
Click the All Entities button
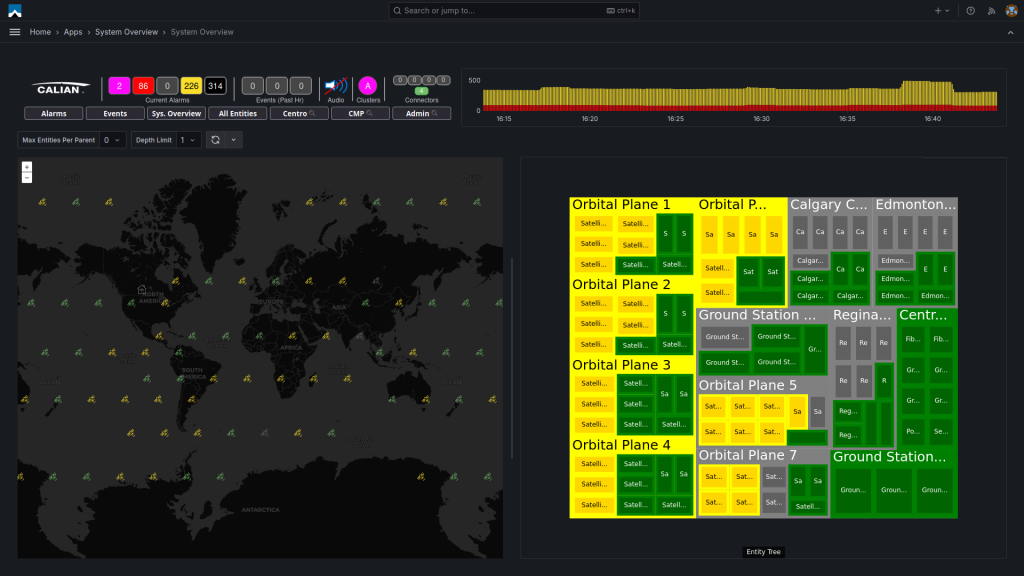click(x=237, y=112)
